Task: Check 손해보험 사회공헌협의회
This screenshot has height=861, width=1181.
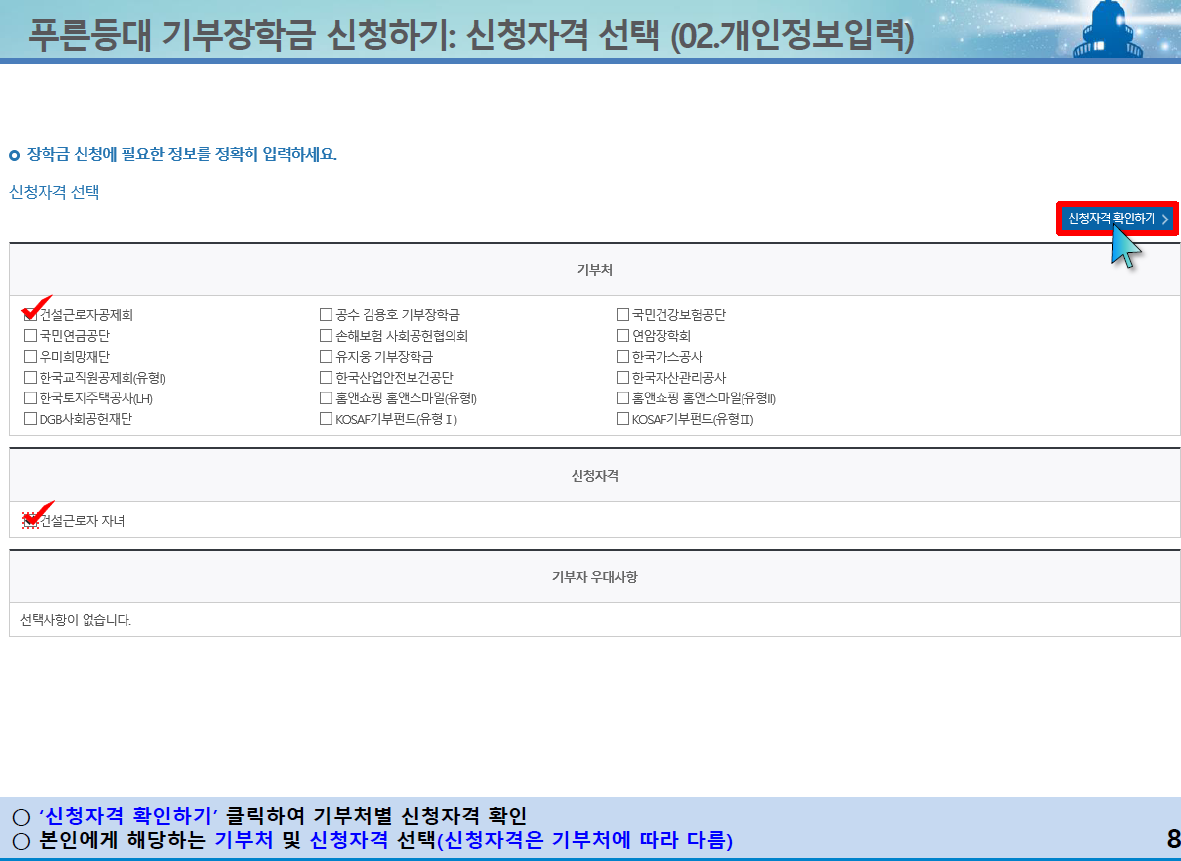Action: 325,334
